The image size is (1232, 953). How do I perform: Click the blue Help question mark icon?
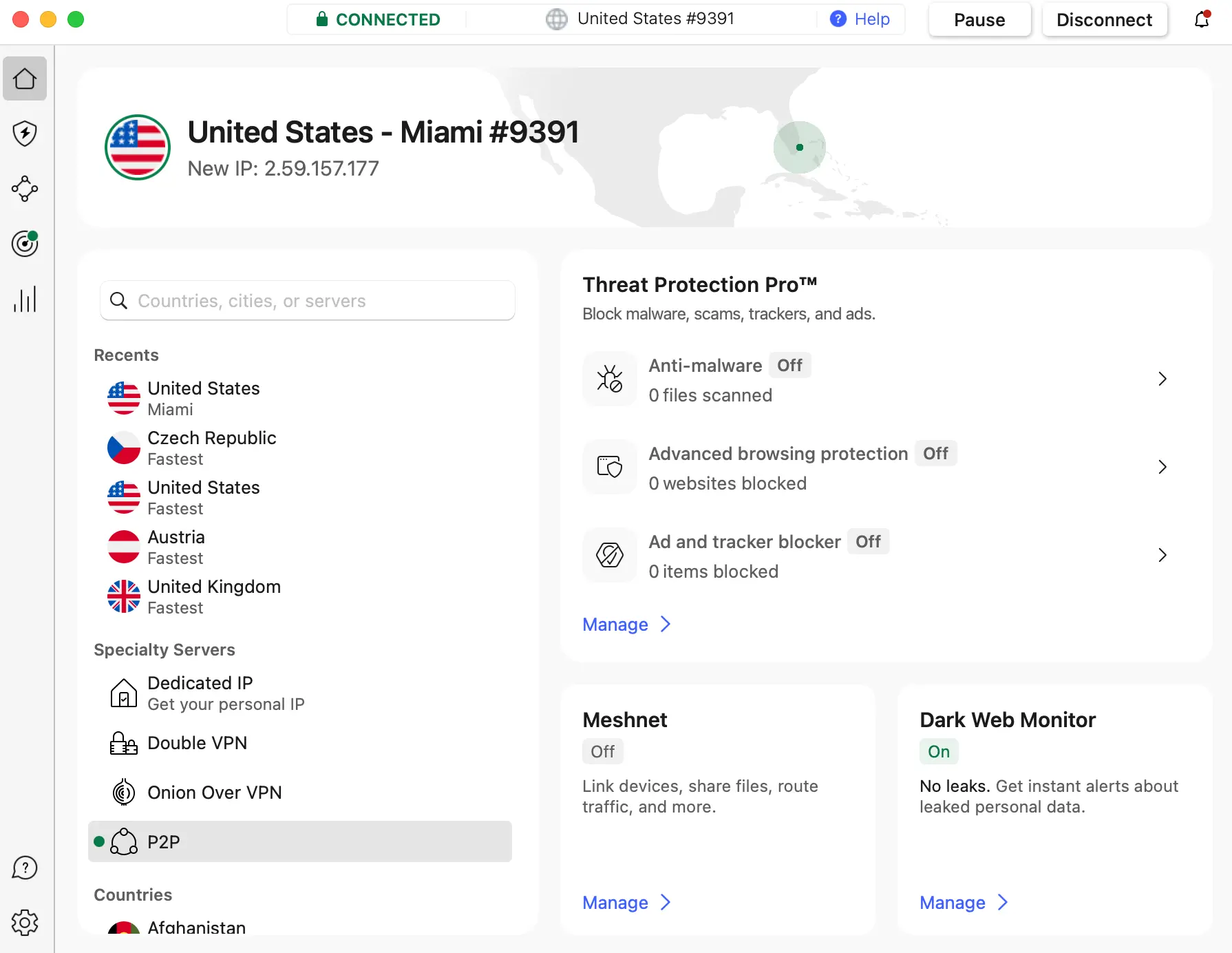838,19
